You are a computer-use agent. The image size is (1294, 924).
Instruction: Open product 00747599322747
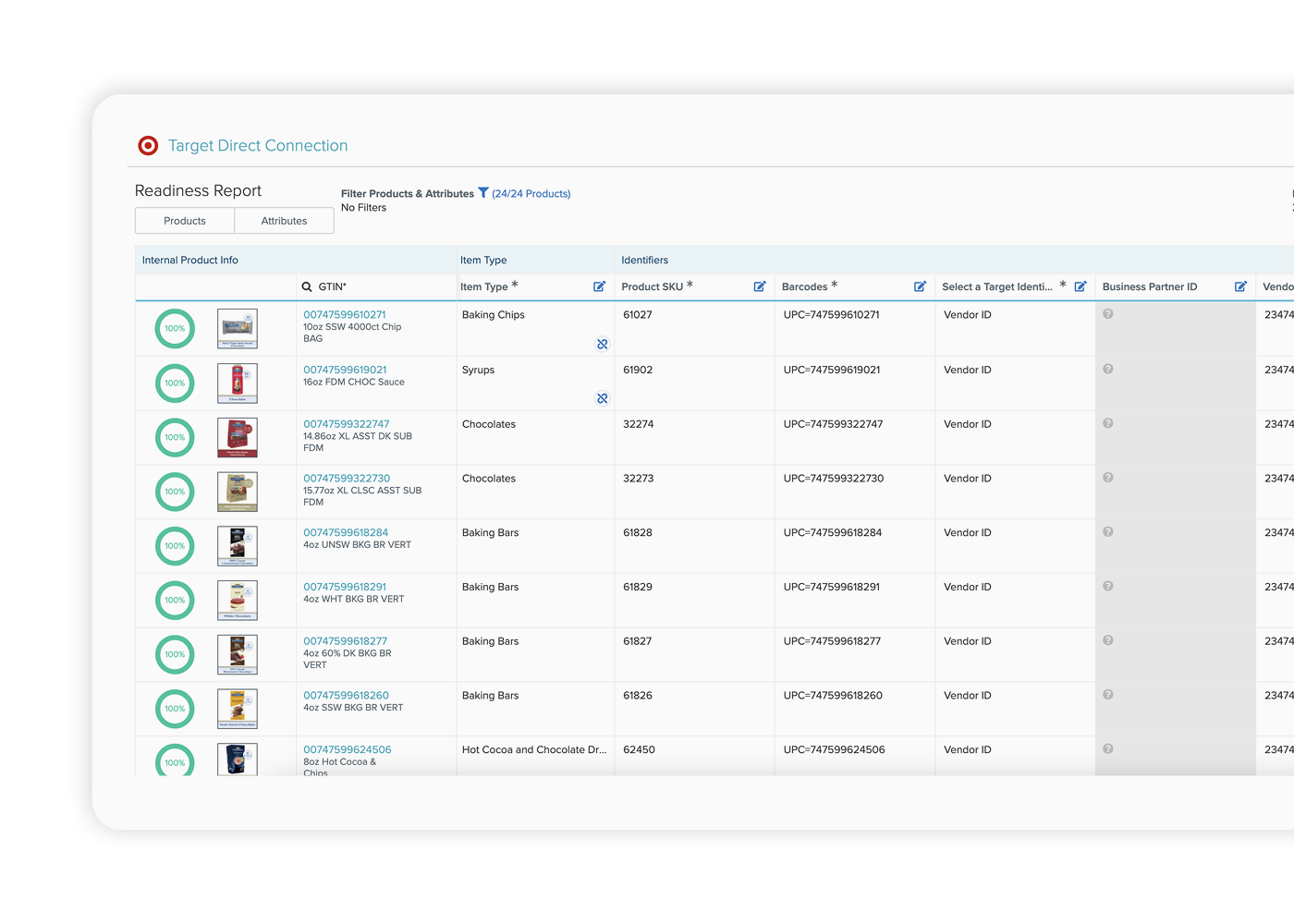(x=347, y=424)
